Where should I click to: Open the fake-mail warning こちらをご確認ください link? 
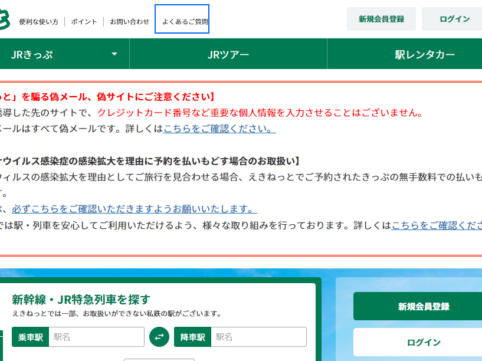pos(219,129)
